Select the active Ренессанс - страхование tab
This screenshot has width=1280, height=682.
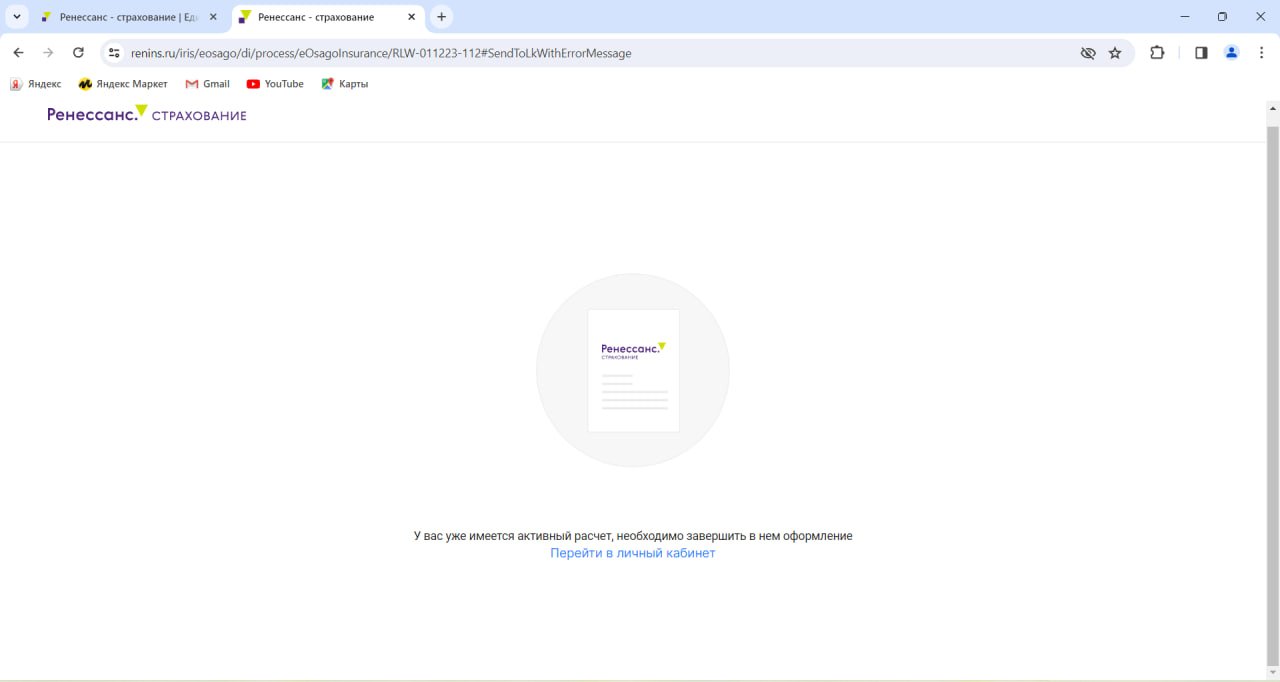pos(327,17)
